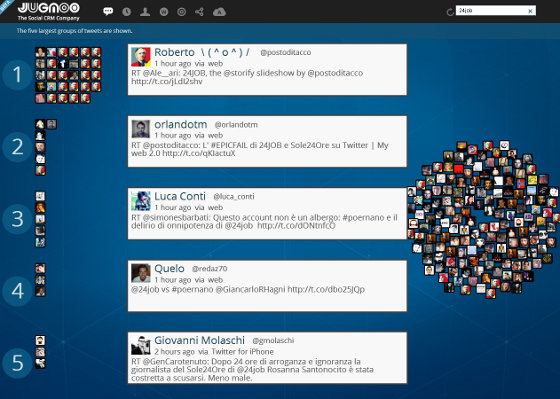
Task: Open Quelo's tweet author name
Action: coord(169,268)
